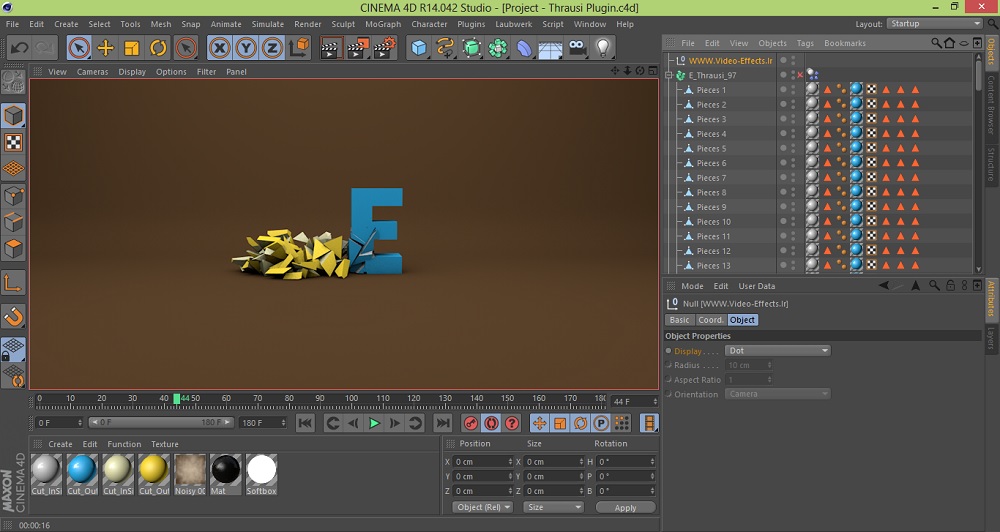Switch to Points mode
Image resolution: width=1000 pixels, height=532 pixels.
click(13, 195)
